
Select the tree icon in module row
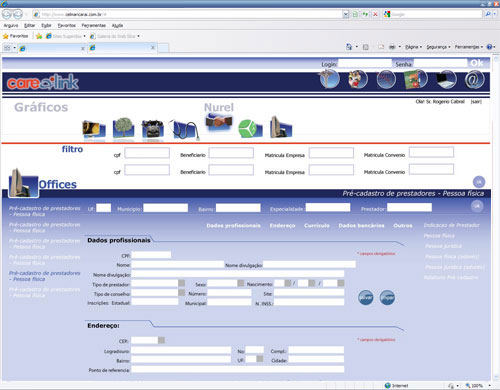click(x=123, y=128)
